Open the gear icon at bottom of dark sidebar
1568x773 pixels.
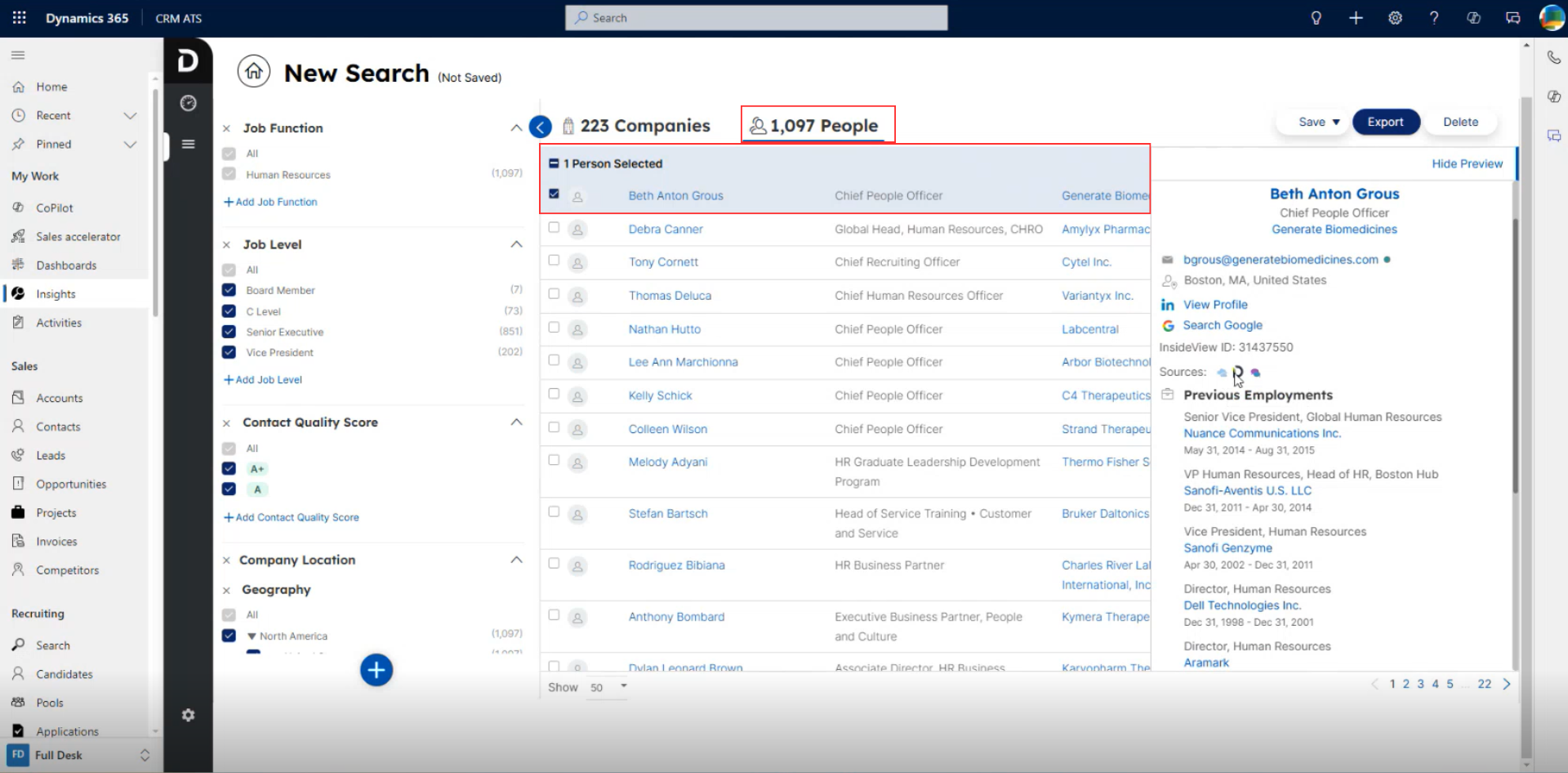(188, 715)
